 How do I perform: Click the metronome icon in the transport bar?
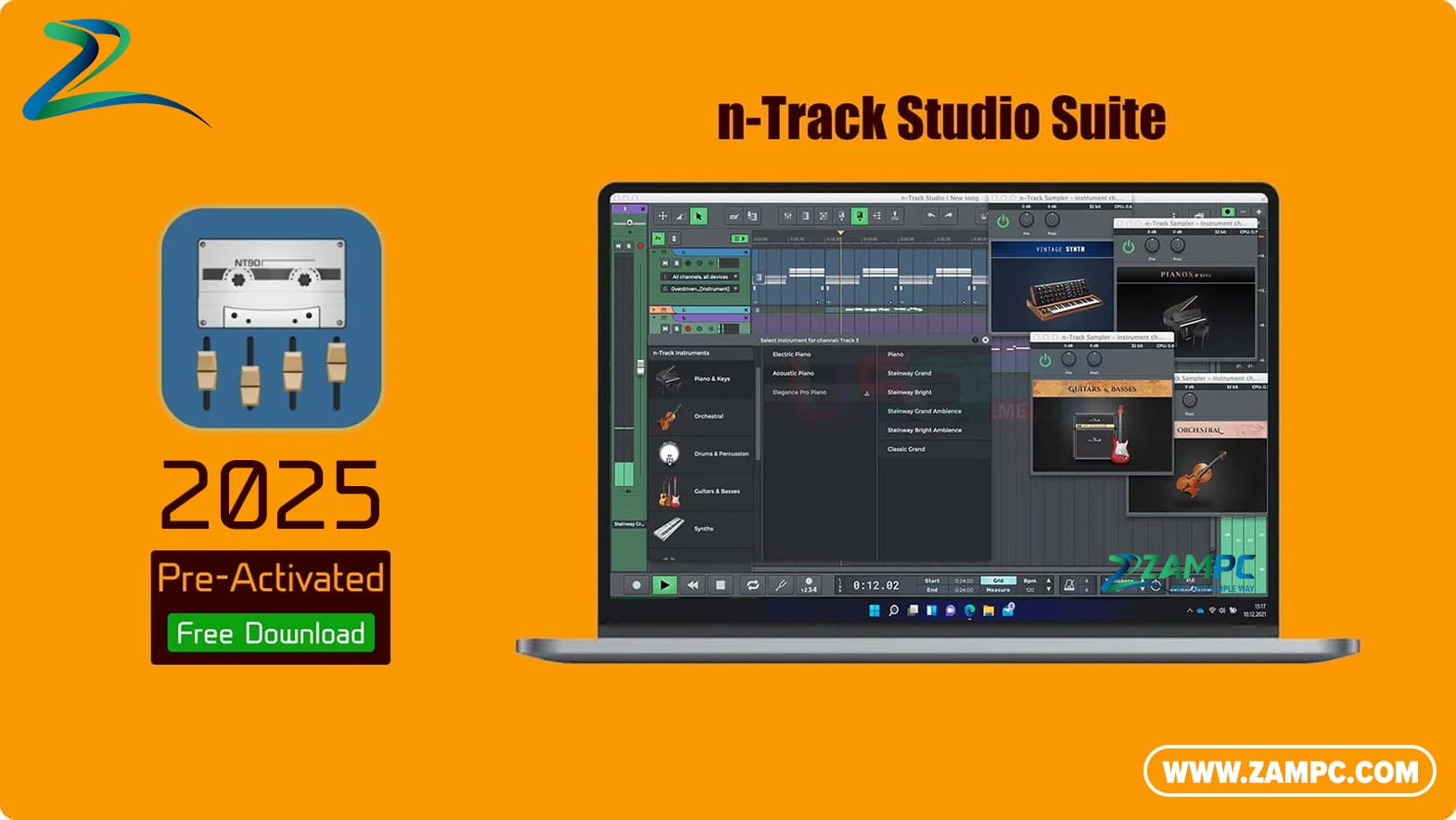click(x=1069, y=585)
